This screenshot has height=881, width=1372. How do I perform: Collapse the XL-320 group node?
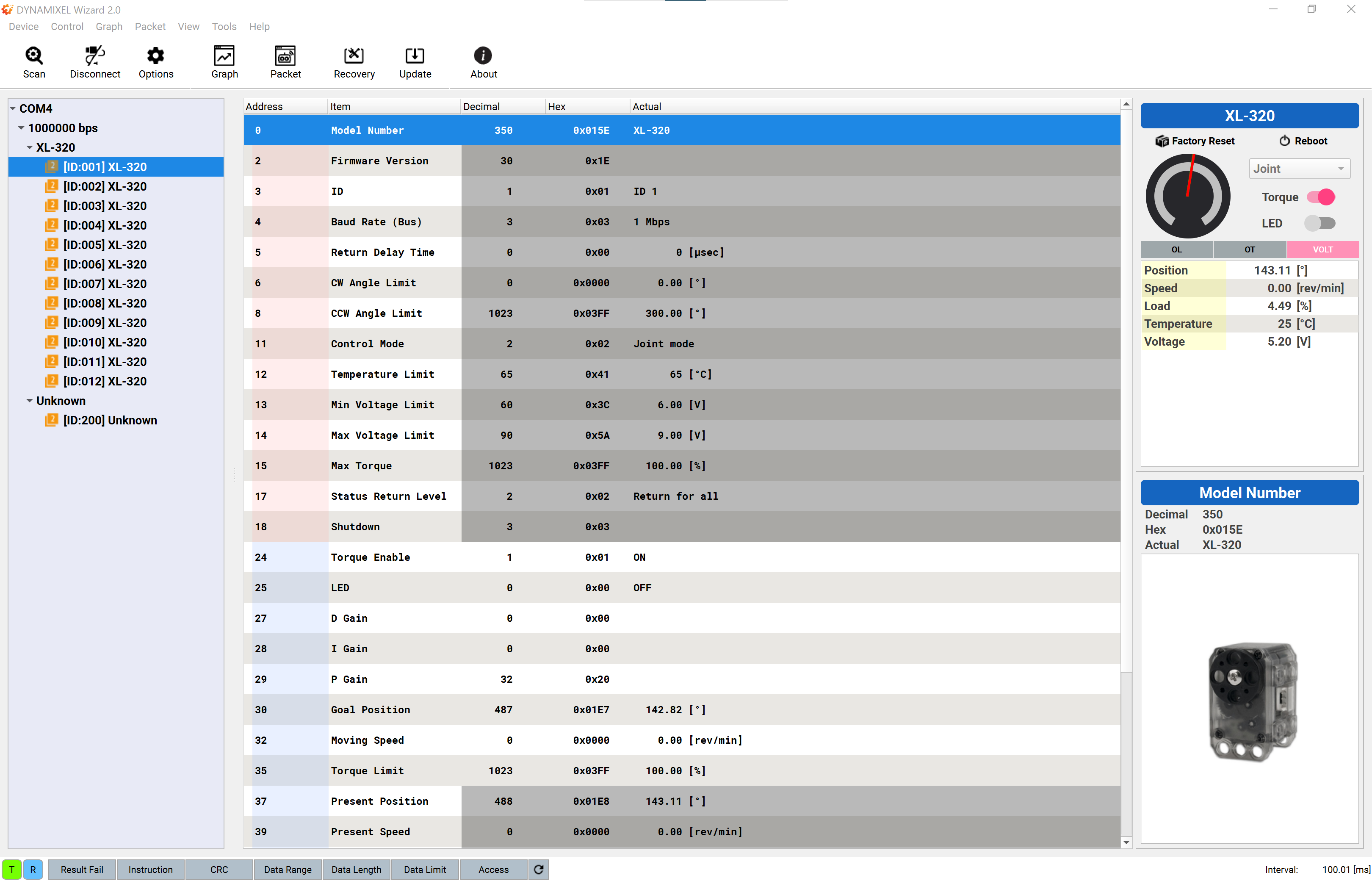[30, 147]
